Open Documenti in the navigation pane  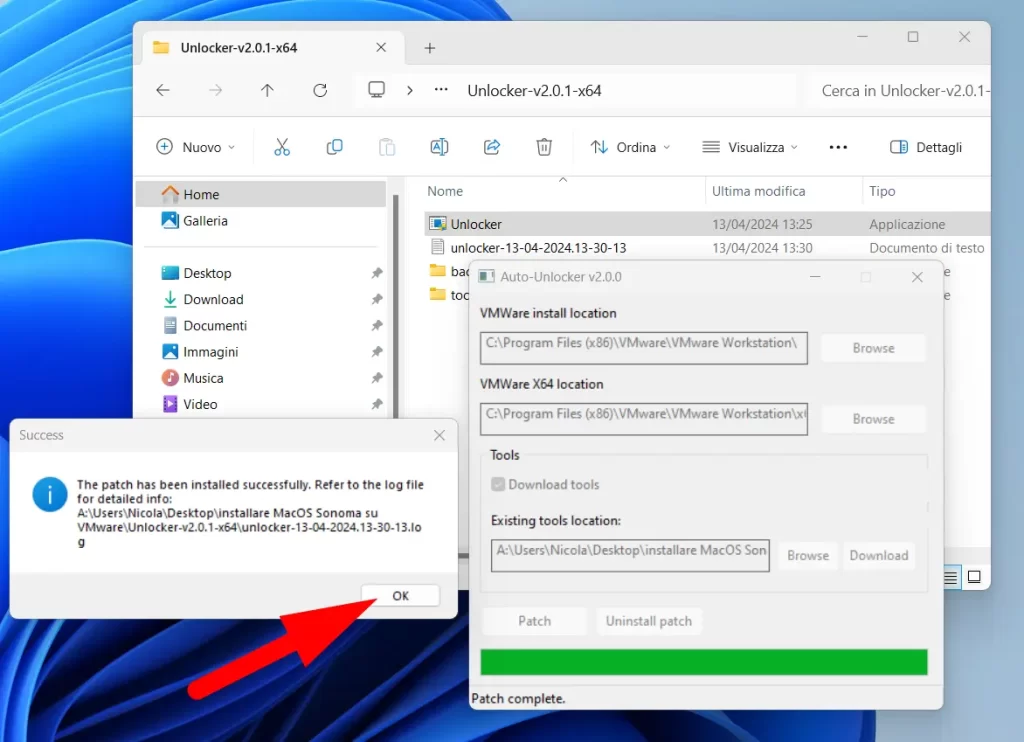pos(261,325)
